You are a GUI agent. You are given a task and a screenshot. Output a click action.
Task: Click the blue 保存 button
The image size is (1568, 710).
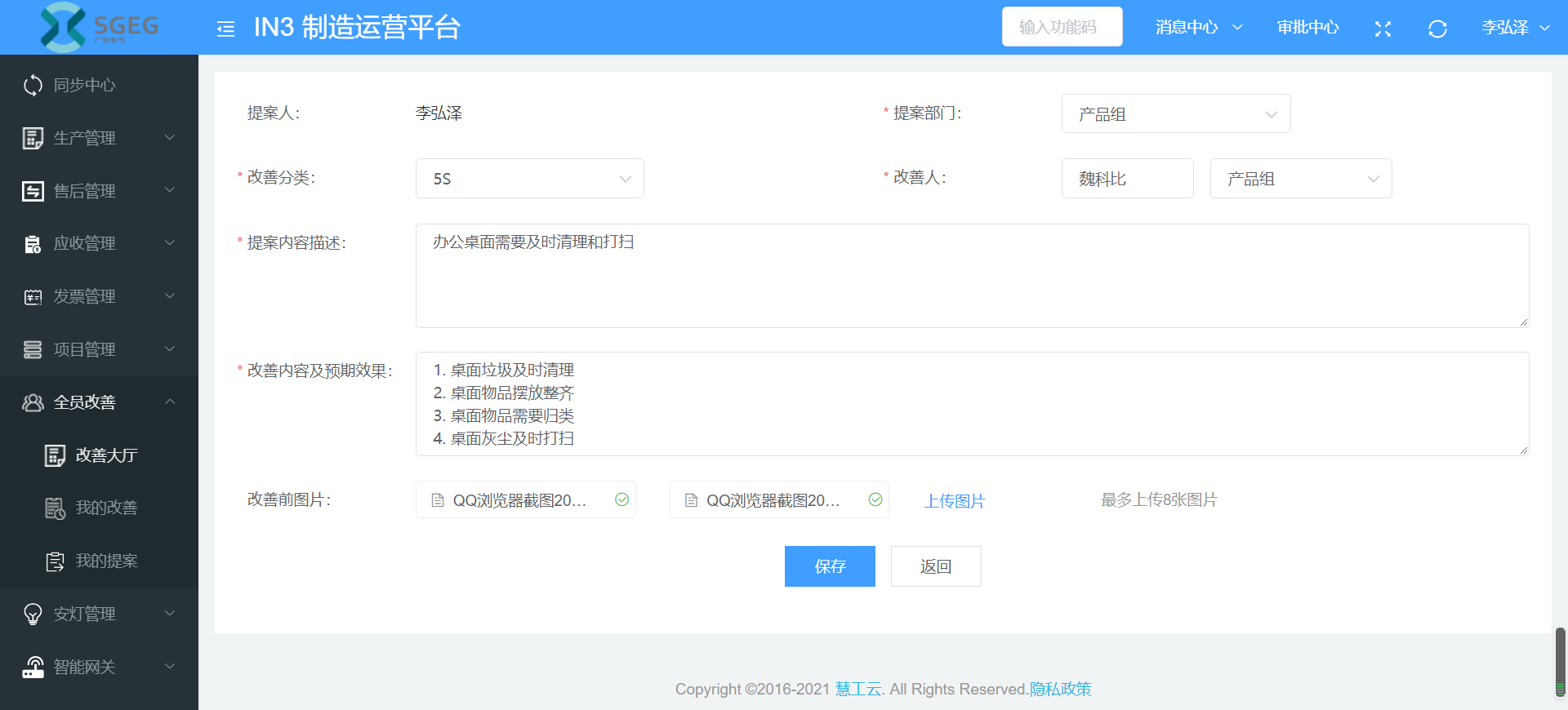(x=830, y=566)
